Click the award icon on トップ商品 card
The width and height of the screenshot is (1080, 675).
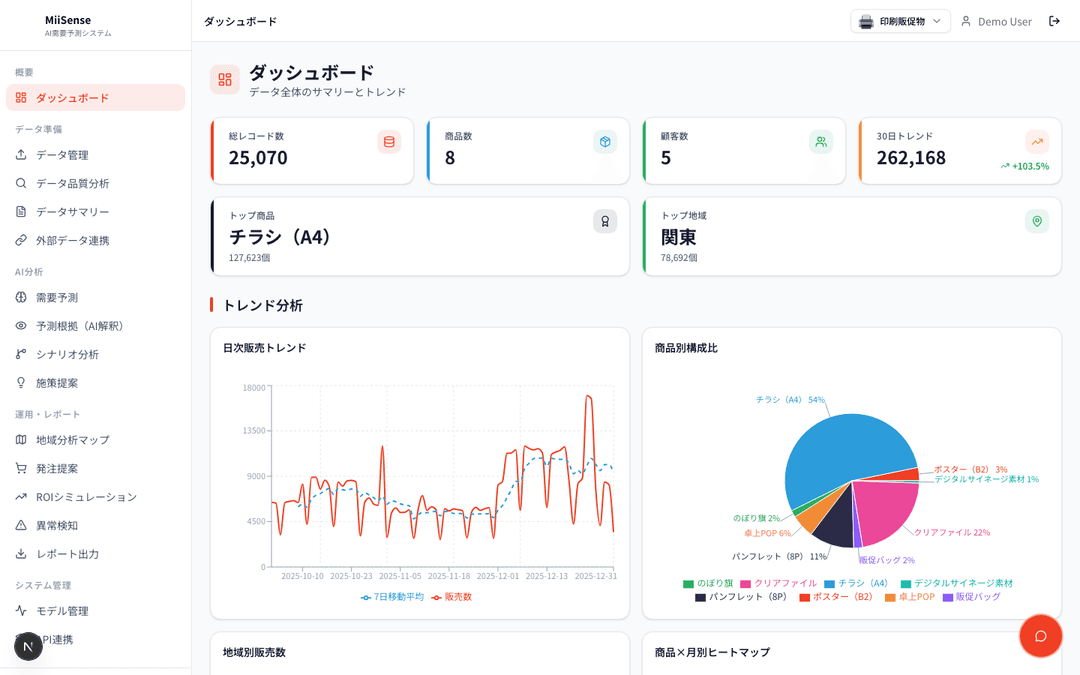pyautogui.click(x=605, y=221)
